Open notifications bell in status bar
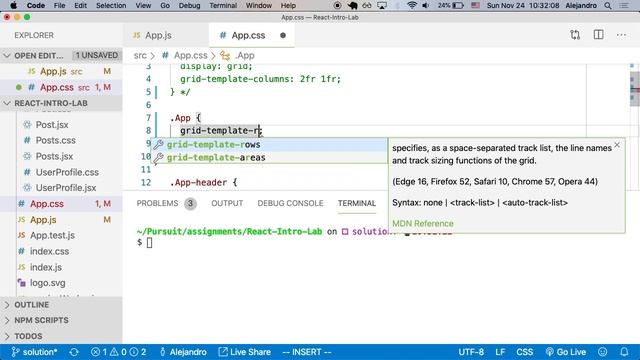The height and width of the screenshot is (360, 640). [624, 352]
